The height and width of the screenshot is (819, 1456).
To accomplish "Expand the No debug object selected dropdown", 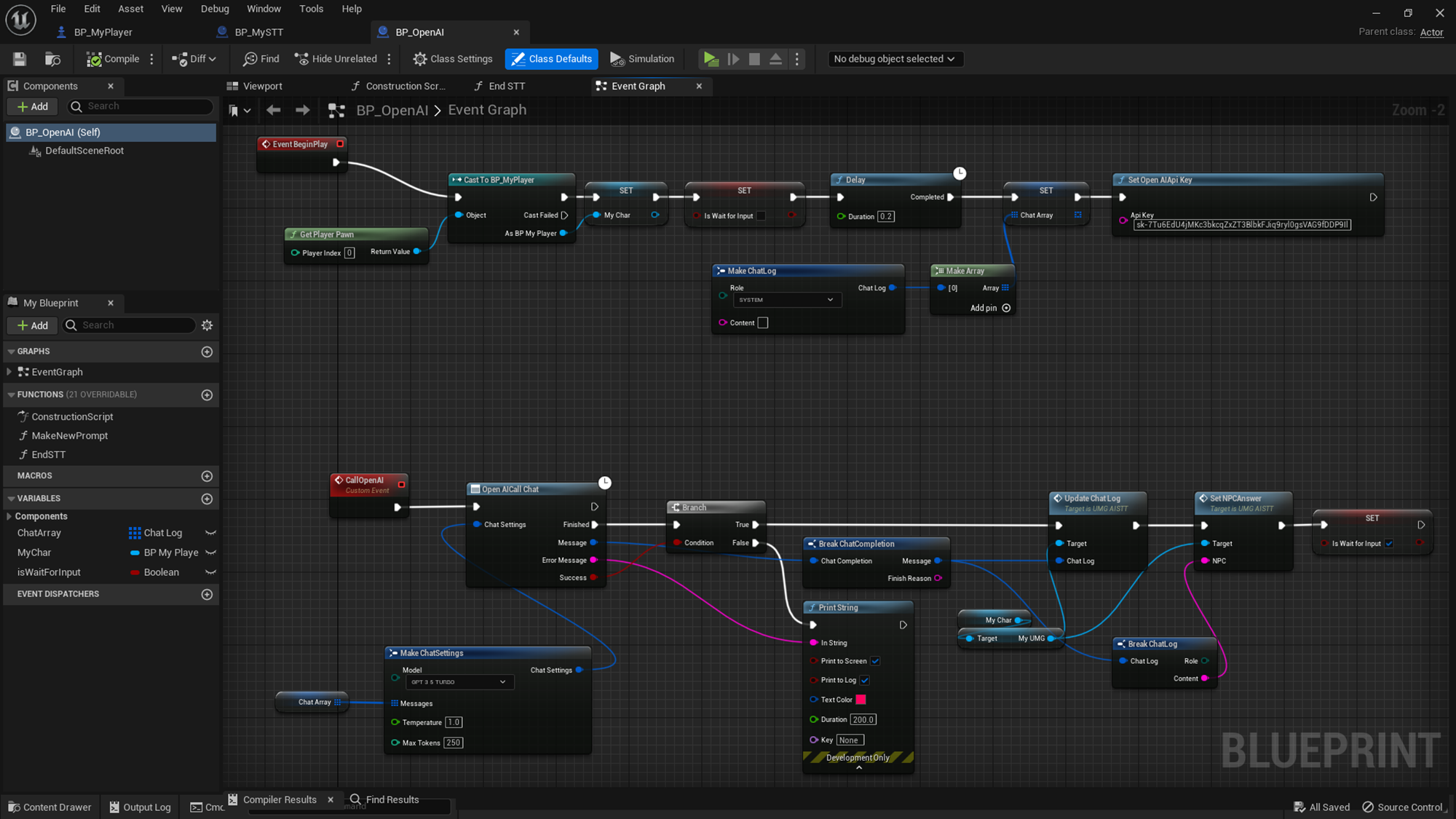I will pos(895,59).
